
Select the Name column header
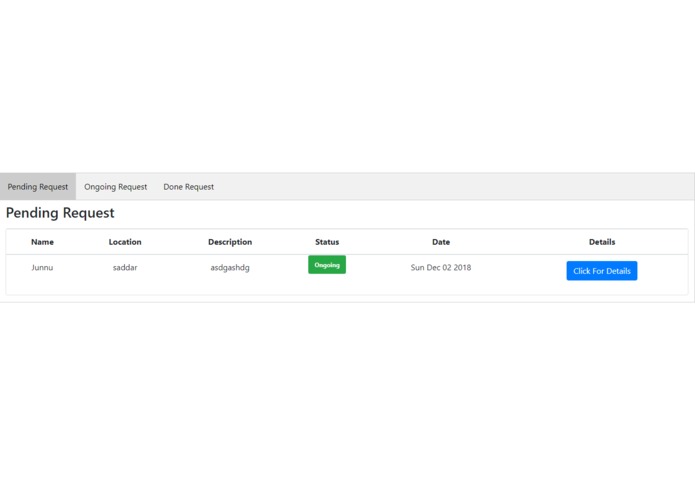(x=42, y=242)
